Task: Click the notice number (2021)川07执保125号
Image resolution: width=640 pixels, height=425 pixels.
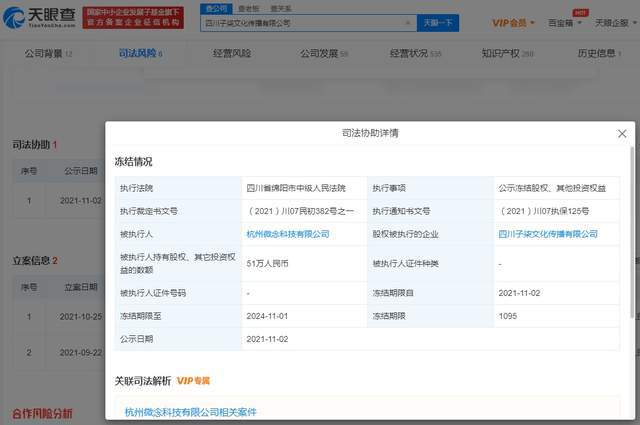Action: coord(544,211)
